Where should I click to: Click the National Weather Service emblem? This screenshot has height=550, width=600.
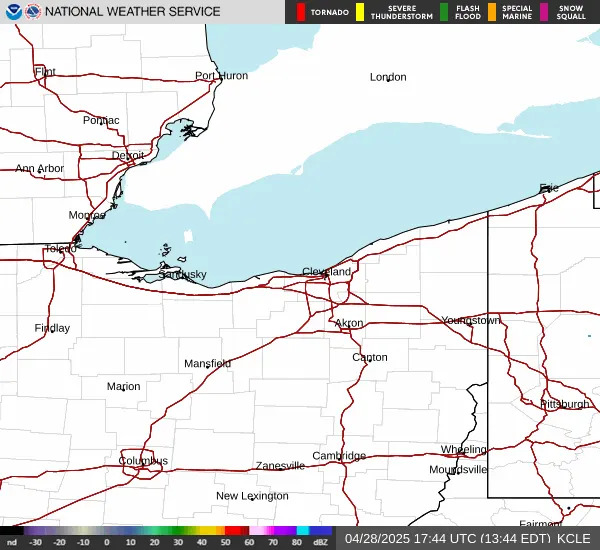(x=33, y=11)
